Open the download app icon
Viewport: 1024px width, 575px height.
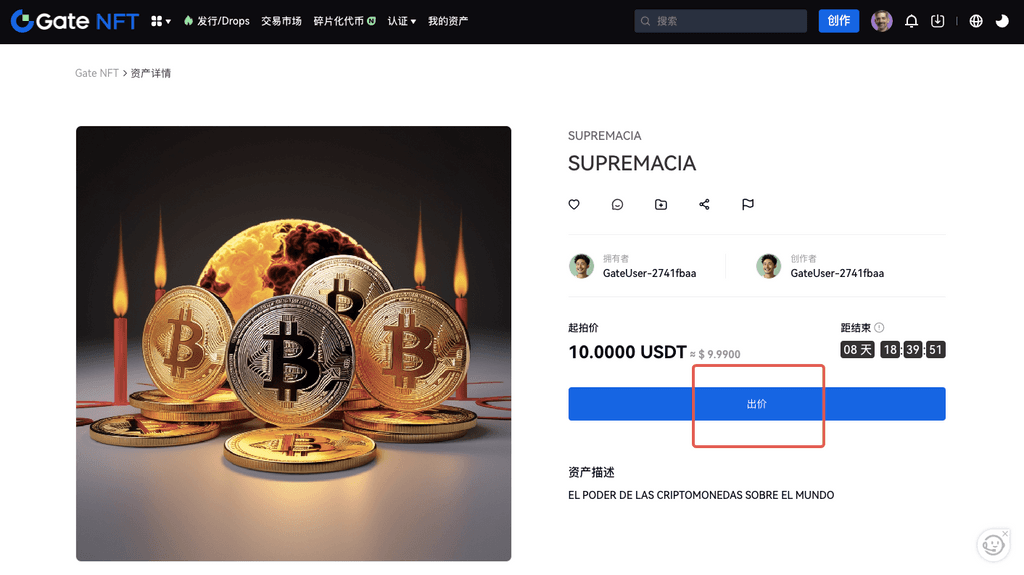point(937,21)
